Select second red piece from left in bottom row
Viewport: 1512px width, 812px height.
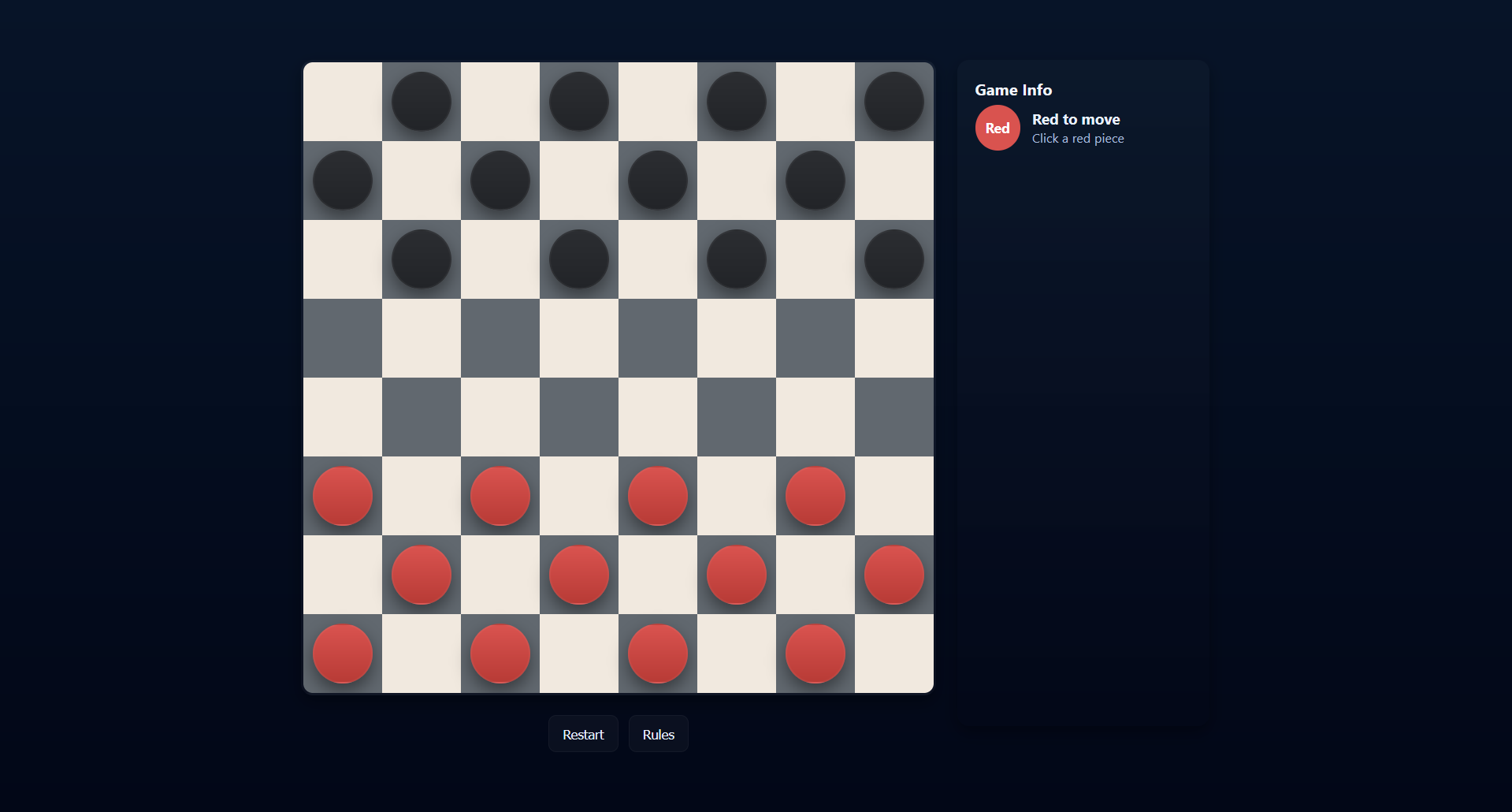coord(500,654)
